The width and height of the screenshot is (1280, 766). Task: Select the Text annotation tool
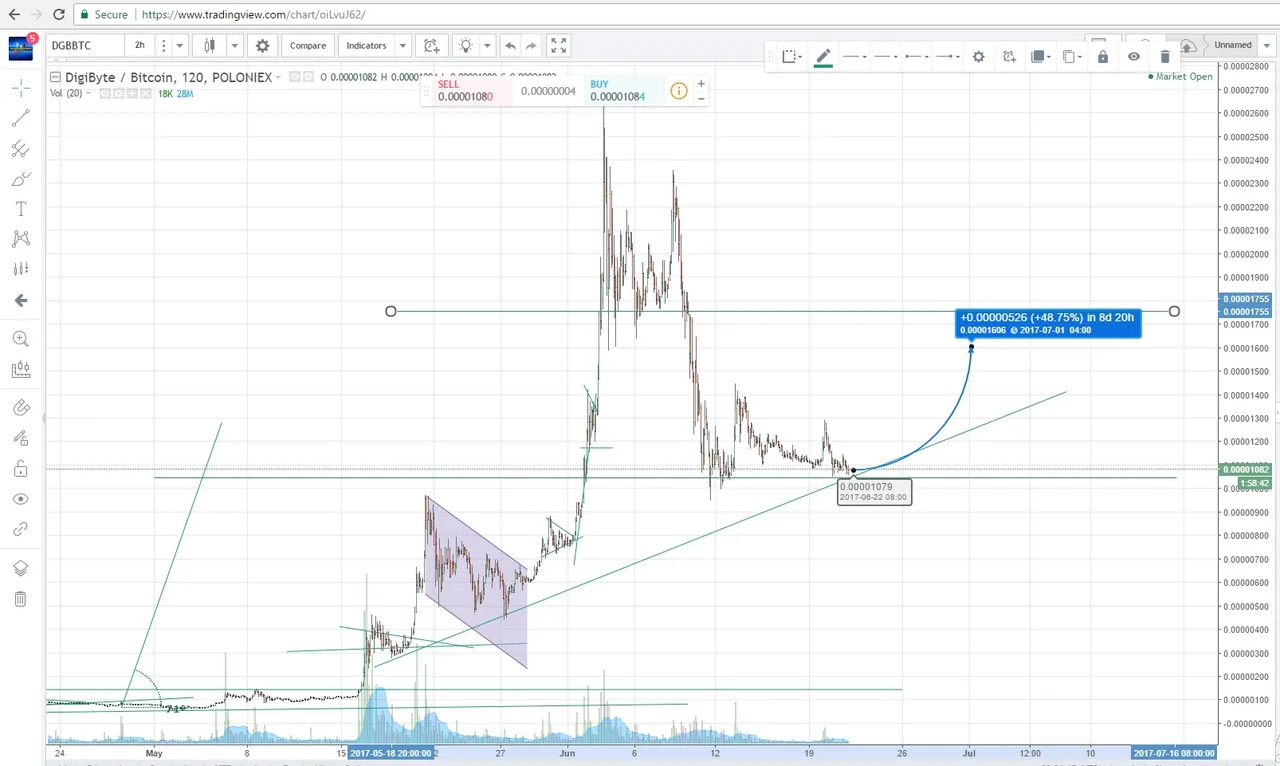(20, 209)
